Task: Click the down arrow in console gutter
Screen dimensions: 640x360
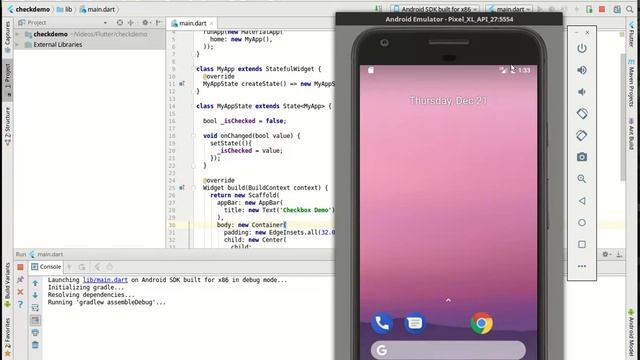Action: (x=36, y=295)
